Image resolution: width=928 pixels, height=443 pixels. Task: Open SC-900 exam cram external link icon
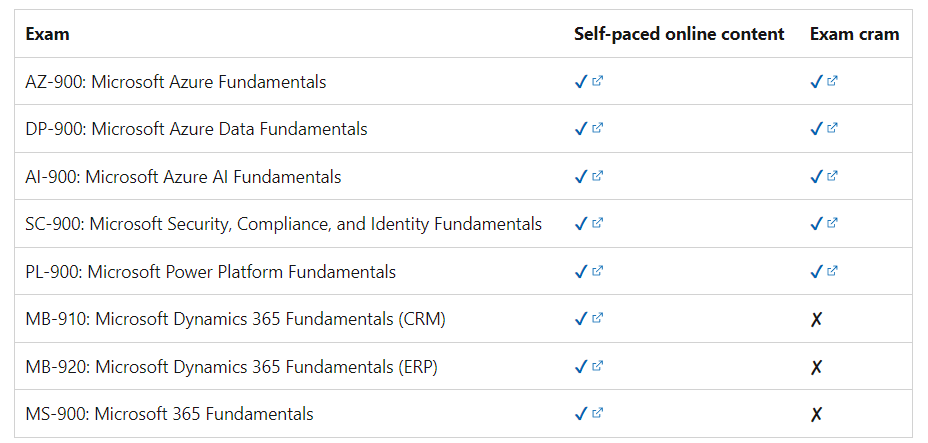coord(833,224)
